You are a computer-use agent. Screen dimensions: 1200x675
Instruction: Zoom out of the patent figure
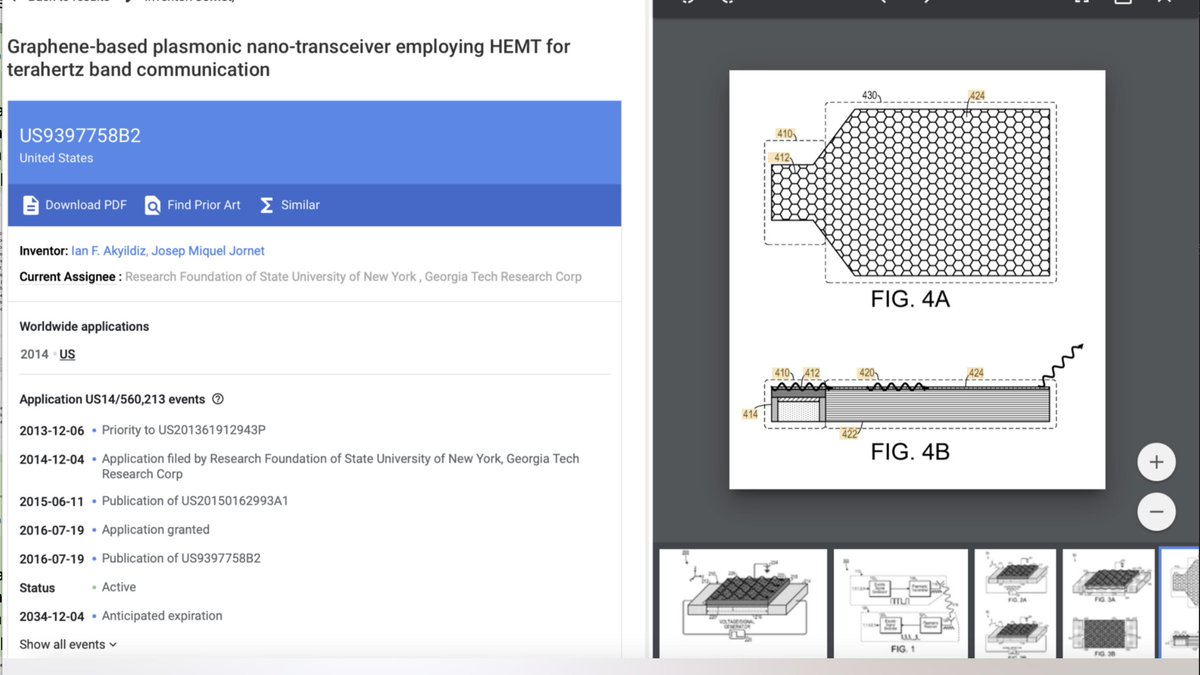1156,511
